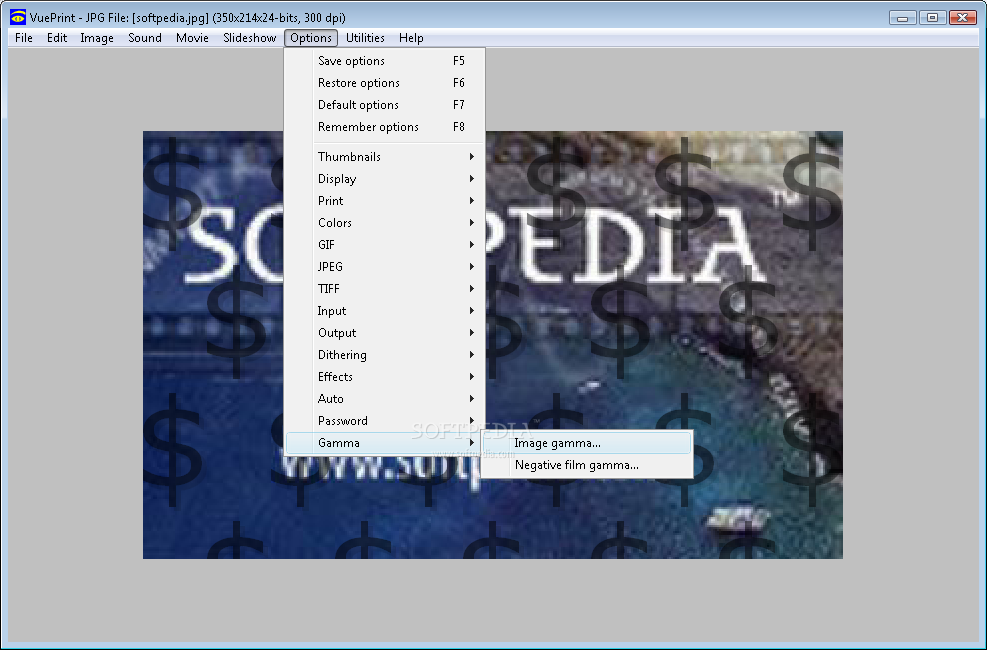This screenshot has height=650, width=987.
Task: Expand the Dithering submenu
Action: [x=385, y=355]
